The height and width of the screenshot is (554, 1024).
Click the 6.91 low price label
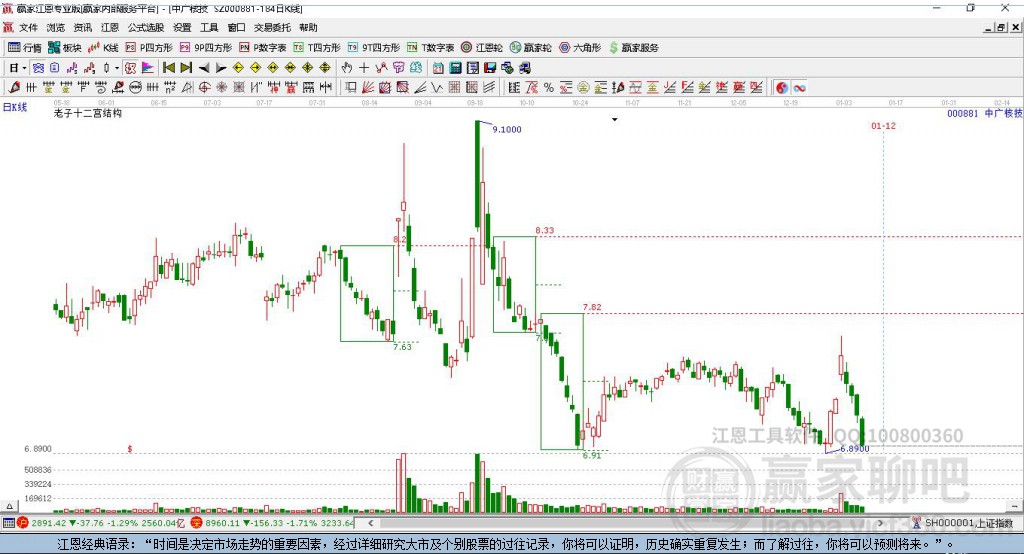tap(592, 455)
